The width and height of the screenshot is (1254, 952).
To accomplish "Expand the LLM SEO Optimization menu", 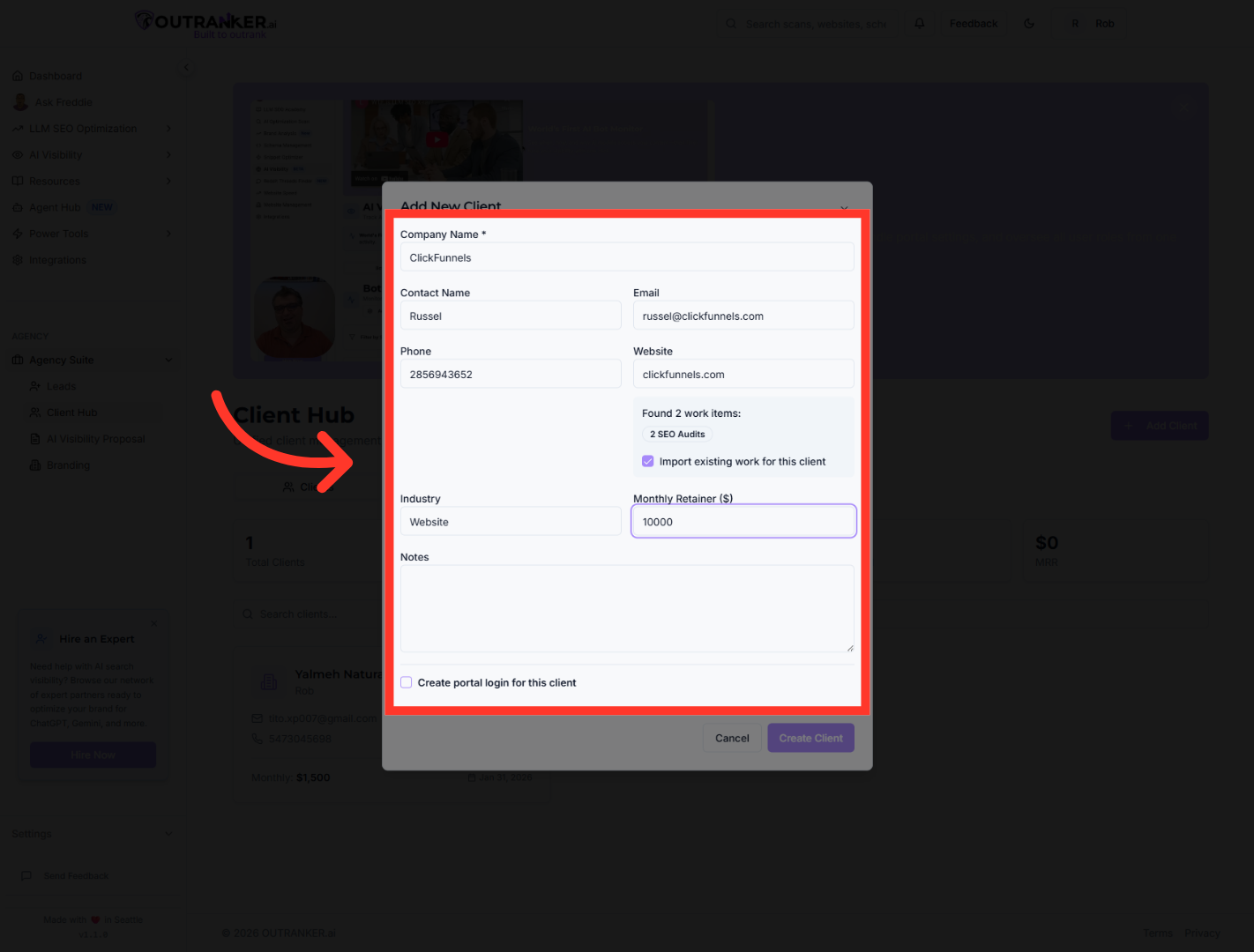I will pos(168,129).
